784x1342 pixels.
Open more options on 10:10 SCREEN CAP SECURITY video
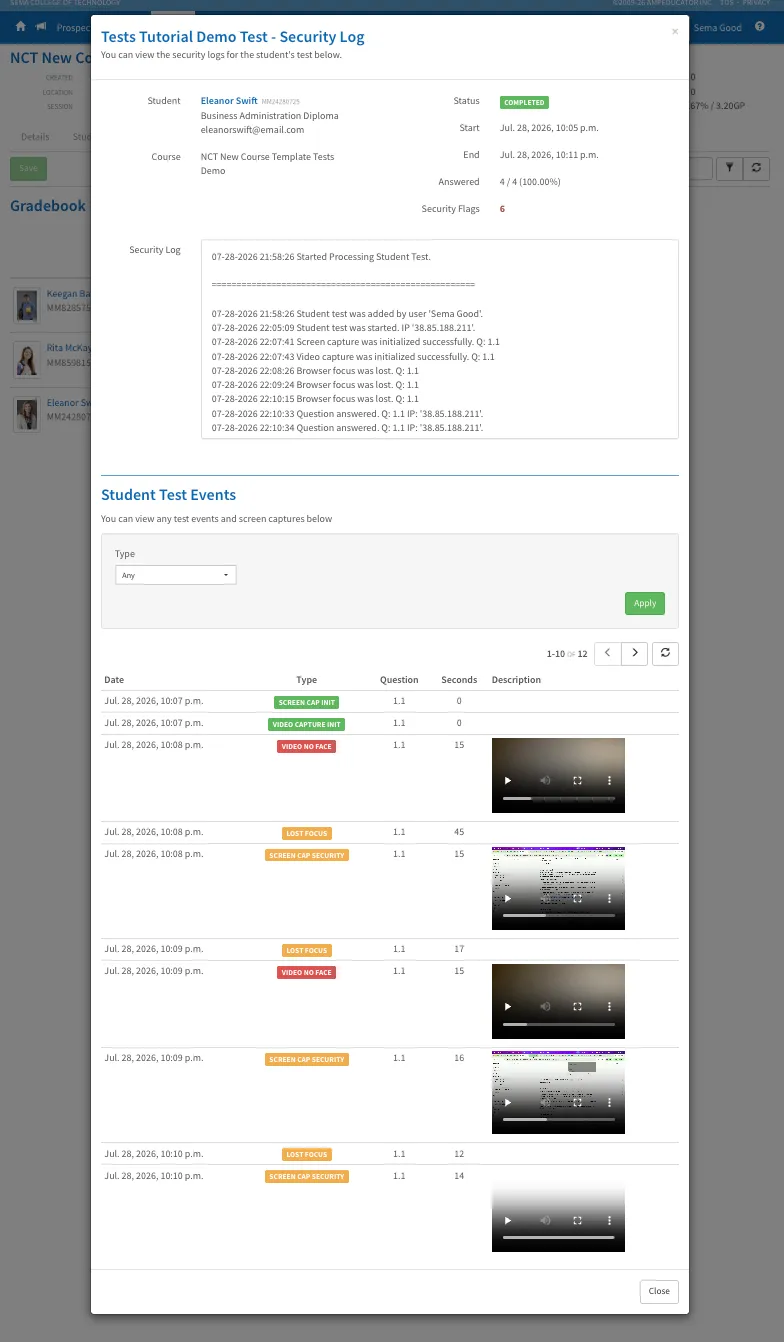(610, 1220)
